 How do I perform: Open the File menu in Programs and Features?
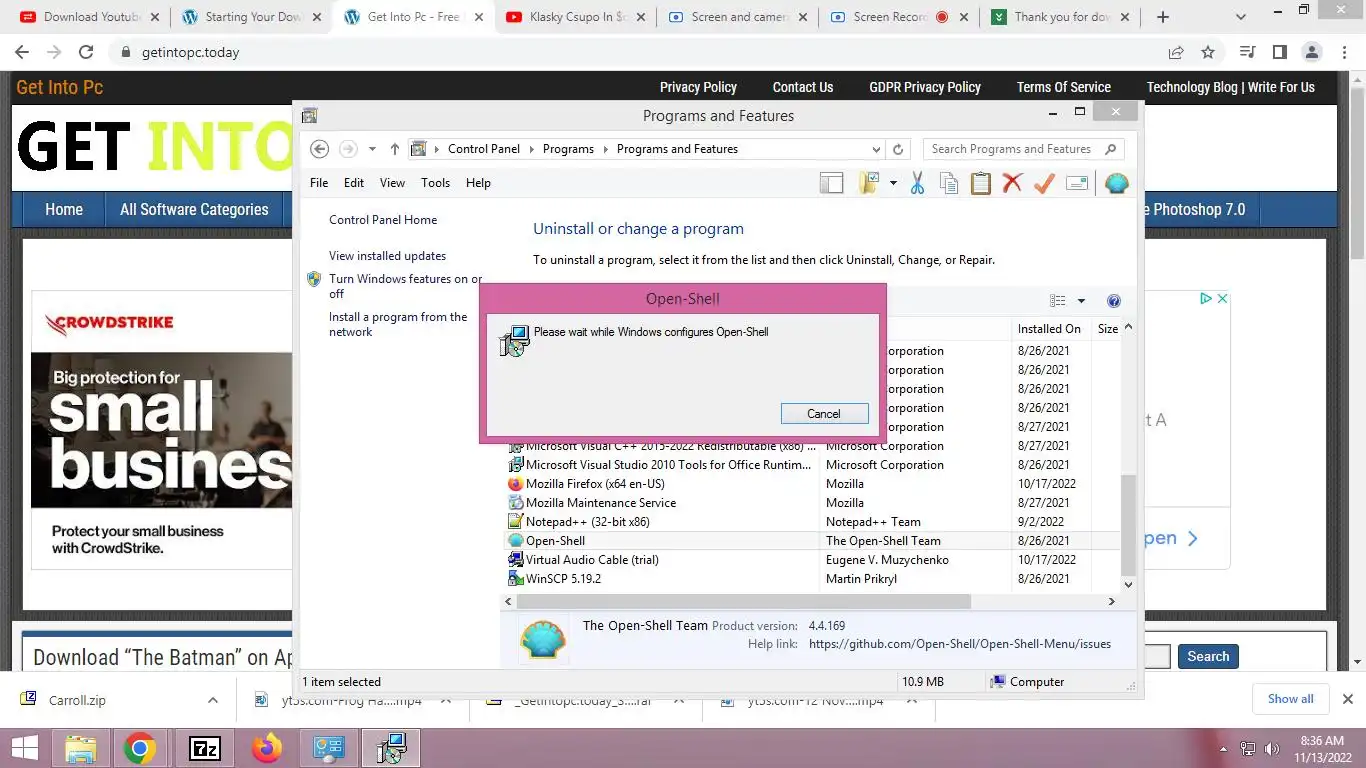[x=319, y=183]
